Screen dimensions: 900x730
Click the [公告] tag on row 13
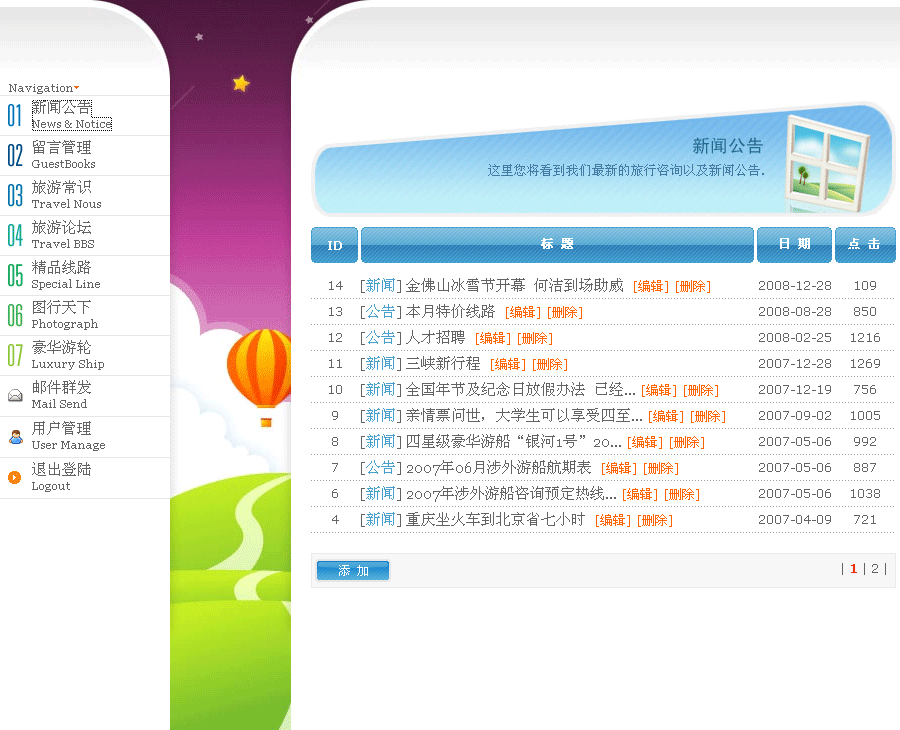click(381, 312)
